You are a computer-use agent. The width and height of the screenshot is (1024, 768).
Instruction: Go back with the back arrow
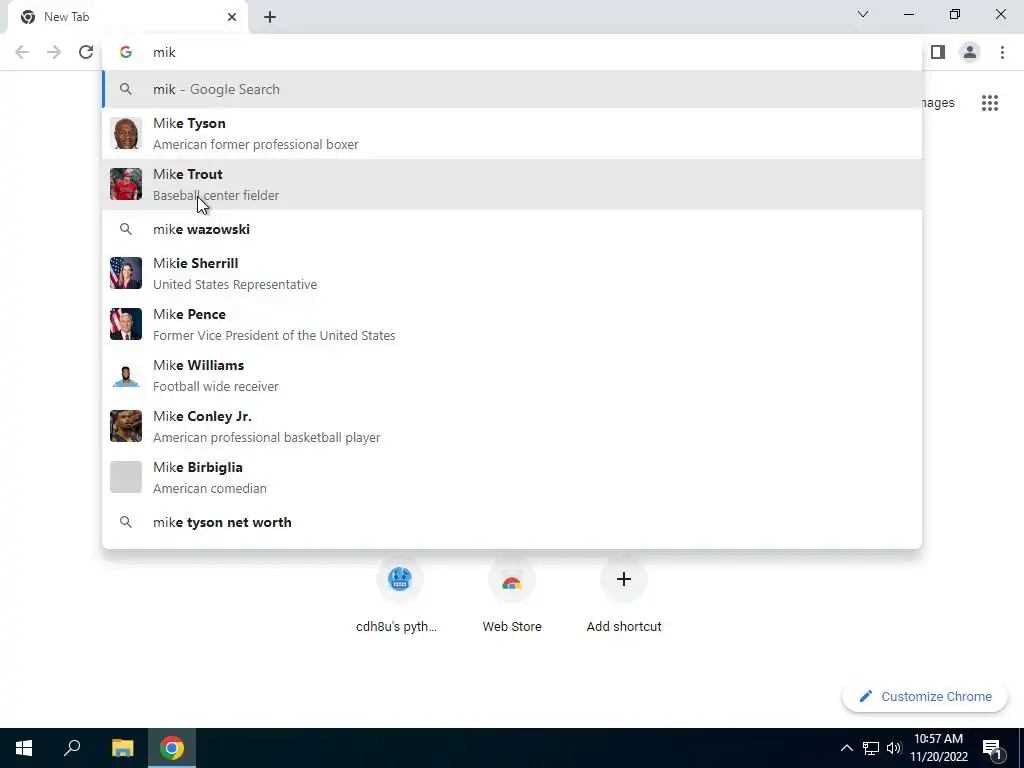(22, 52)
